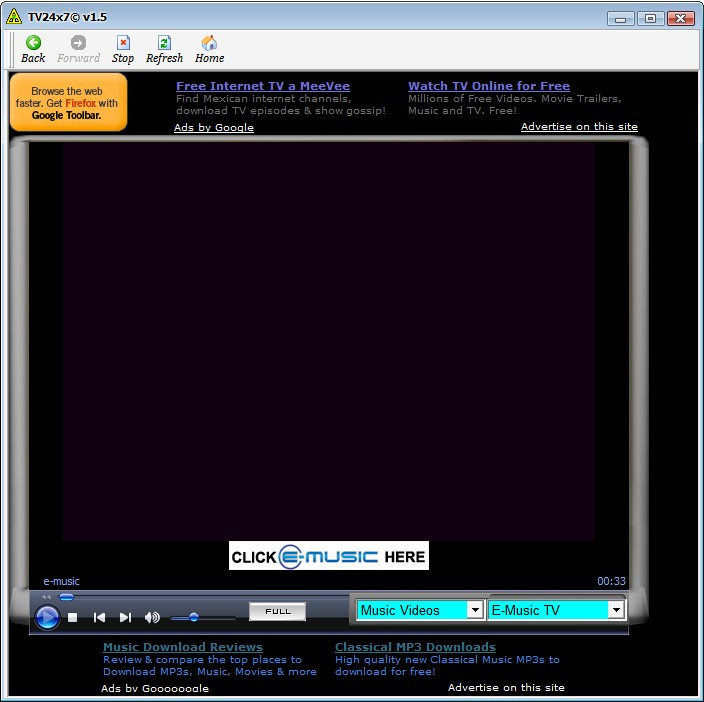The height and width of the screenshot is (702, 704).
Task: Open 'Music Download Reviews' link
Action: pyautogui.click(x=183, y=647)
